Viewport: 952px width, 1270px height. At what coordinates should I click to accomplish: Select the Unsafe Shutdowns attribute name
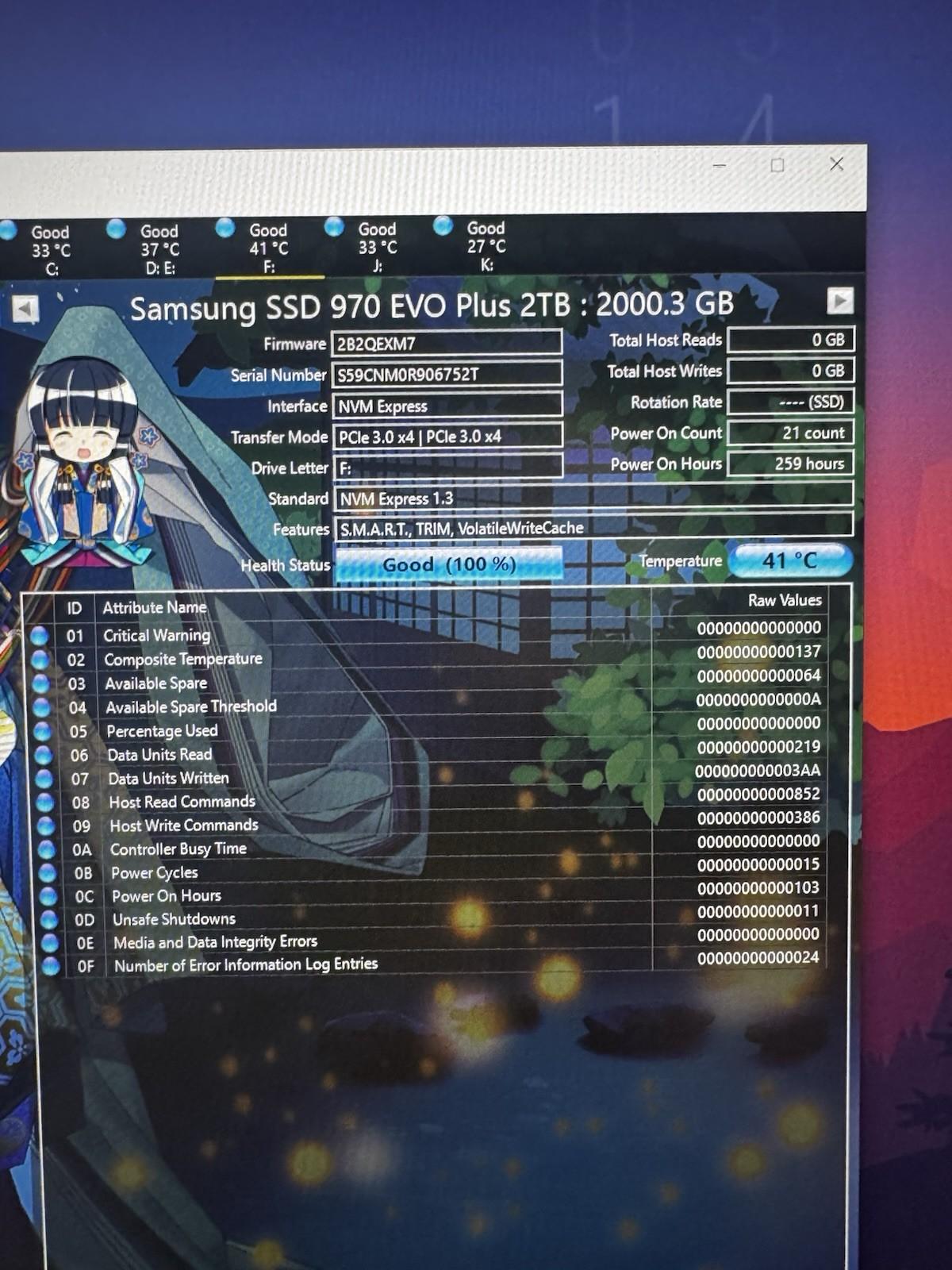click(x=174, y=919)
